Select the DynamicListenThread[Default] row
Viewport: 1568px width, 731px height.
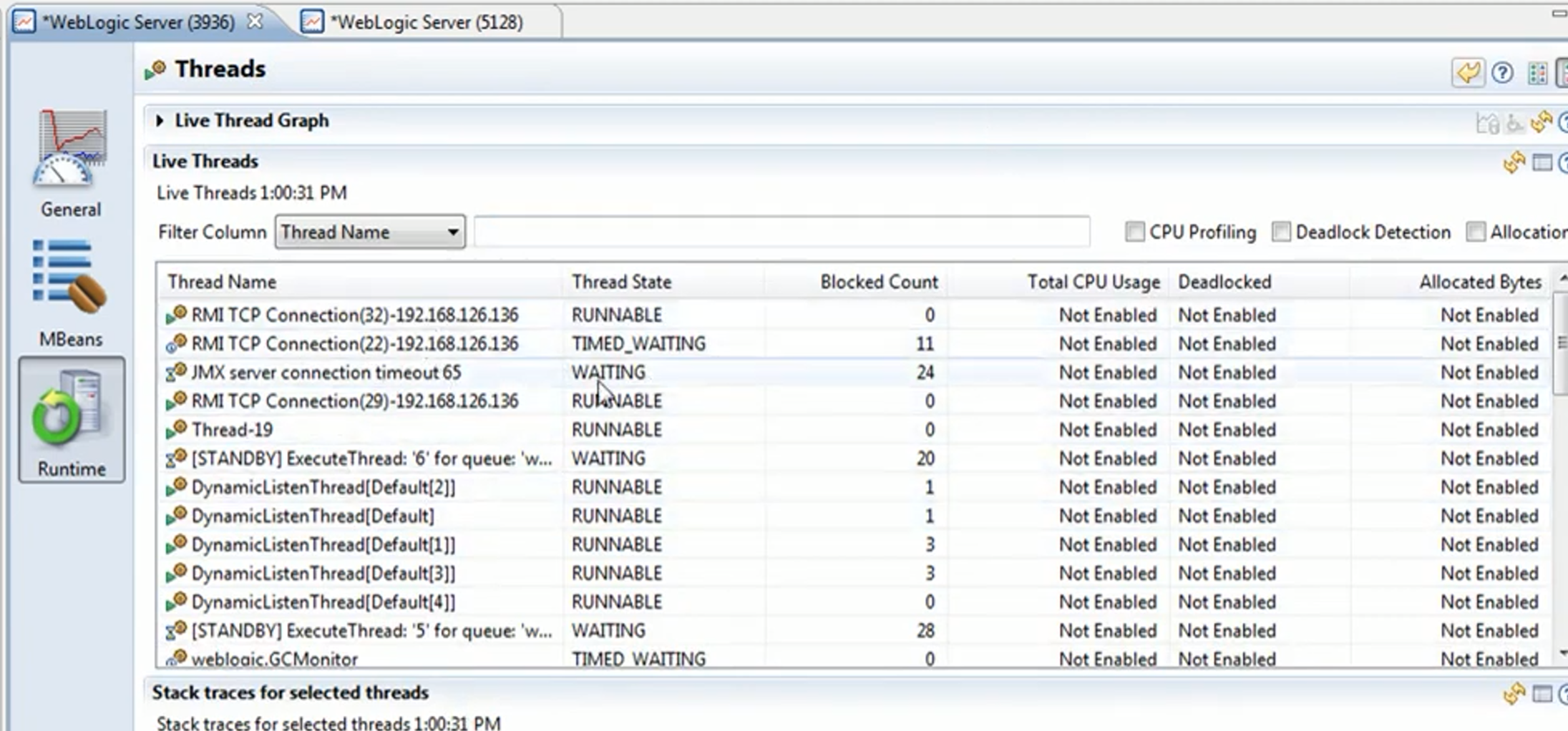[x=854, y=516]
